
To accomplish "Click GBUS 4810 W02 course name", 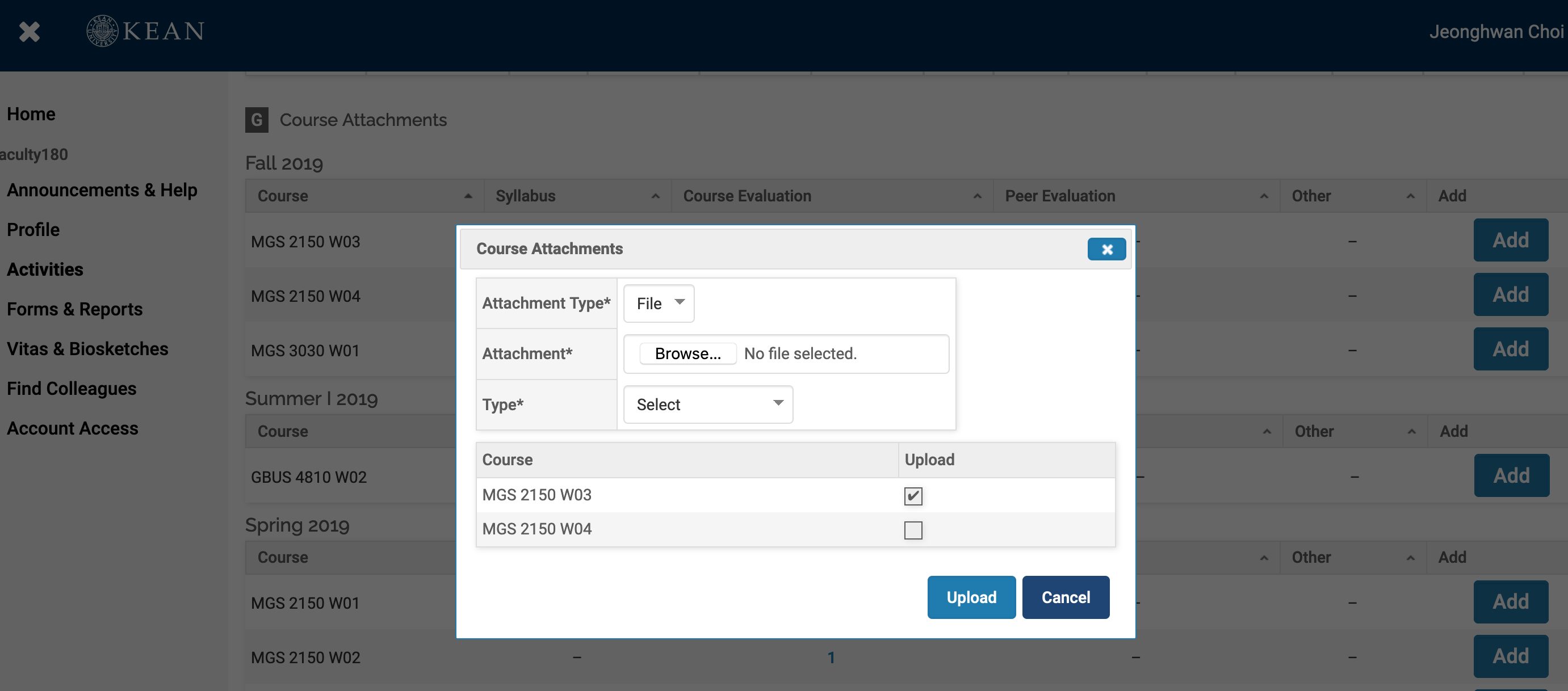I will 309,477.
